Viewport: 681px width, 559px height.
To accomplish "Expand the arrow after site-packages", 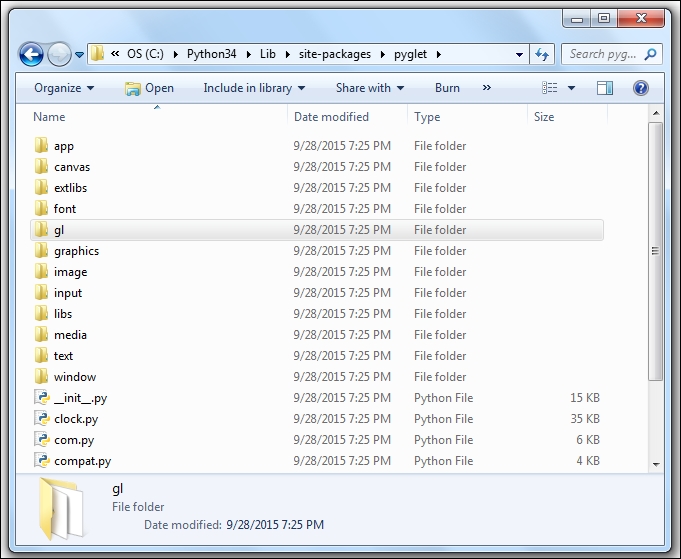I will click(383, 54).
